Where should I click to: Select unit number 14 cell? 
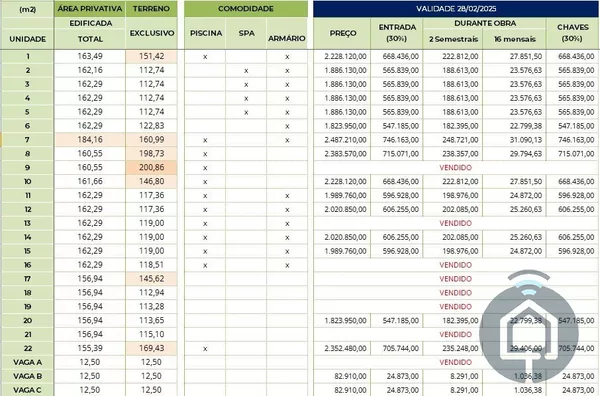pyautogui.click(x=27, y=237)
